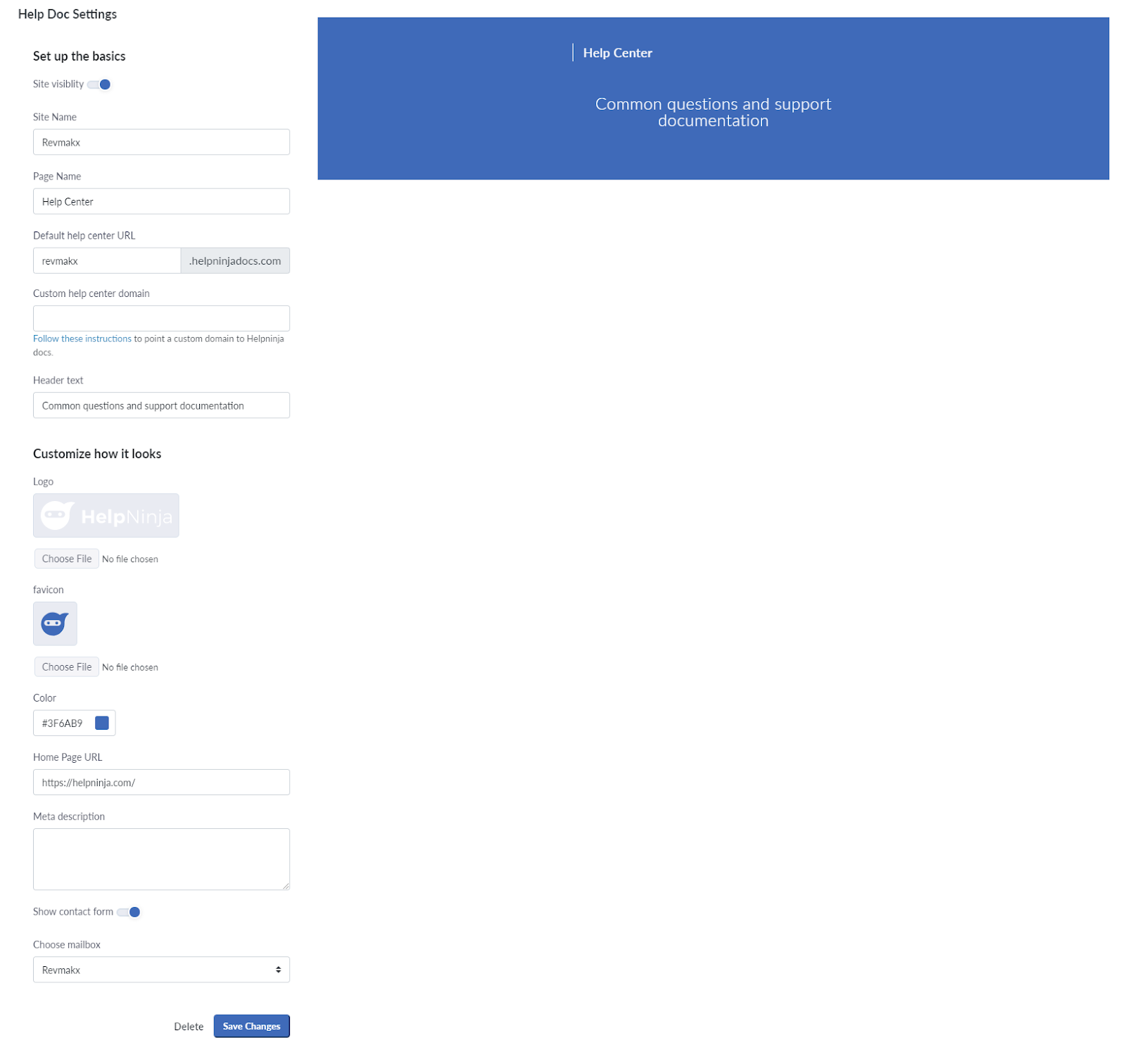
Task: Click the Save Changes button
Action: tap(251, 1026)
